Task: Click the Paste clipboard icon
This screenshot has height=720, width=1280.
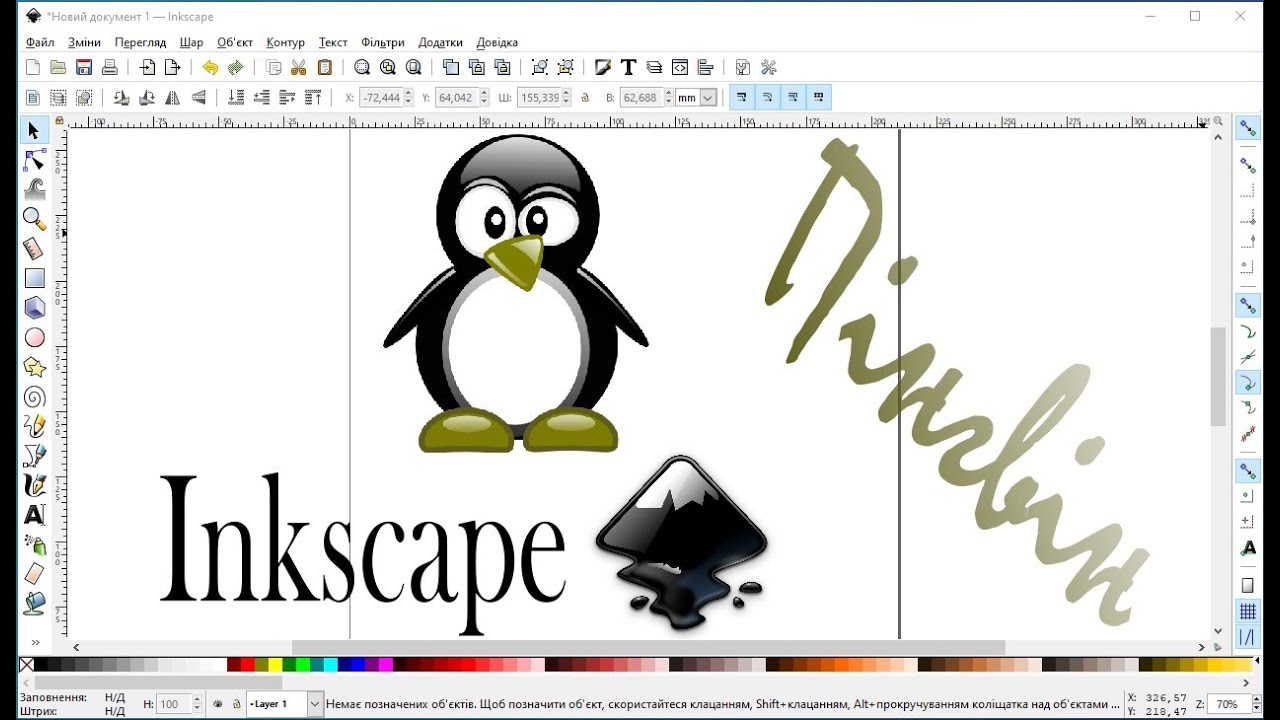Action: (324, 67)
